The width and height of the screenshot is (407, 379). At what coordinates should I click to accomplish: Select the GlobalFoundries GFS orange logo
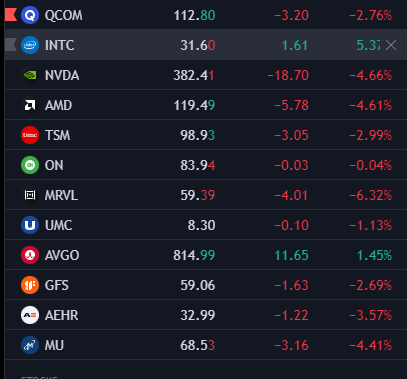tap(30, 285)
